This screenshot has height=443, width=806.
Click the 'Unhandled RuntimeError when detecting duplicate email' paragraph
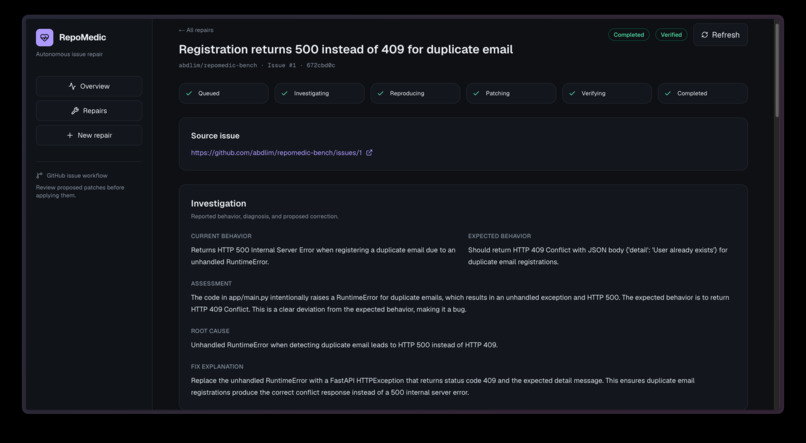tap(344, 345)
